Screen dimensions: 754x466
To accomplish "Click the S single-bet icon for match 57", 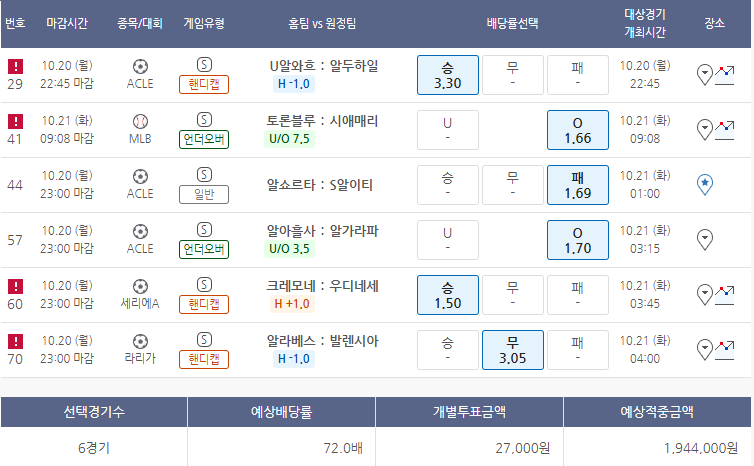I will coord(204,230).
